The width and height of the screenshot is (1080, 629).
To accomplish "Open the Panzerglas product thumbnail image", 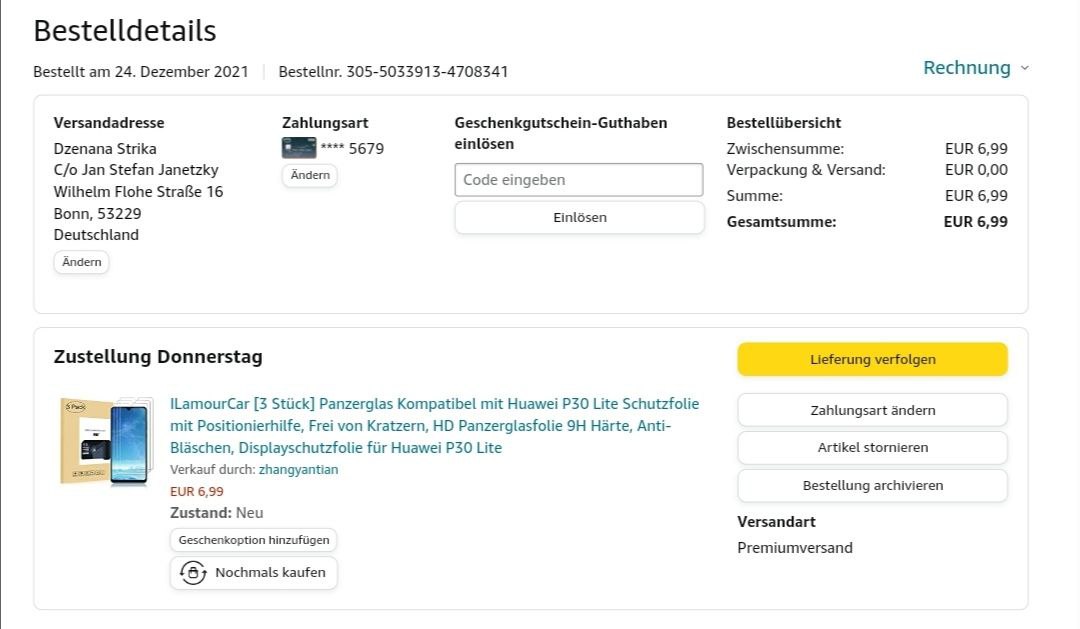I will (x=103, y=441).
